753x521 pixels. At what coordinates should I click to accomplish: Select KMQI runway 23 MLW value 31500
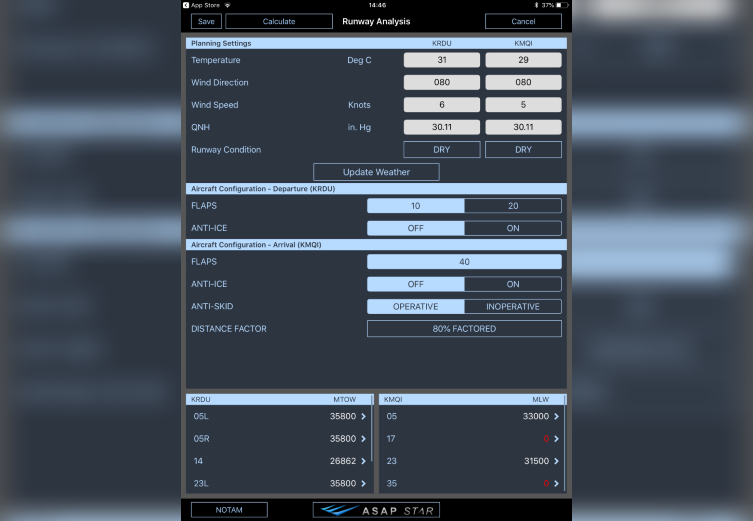[536, 461]
